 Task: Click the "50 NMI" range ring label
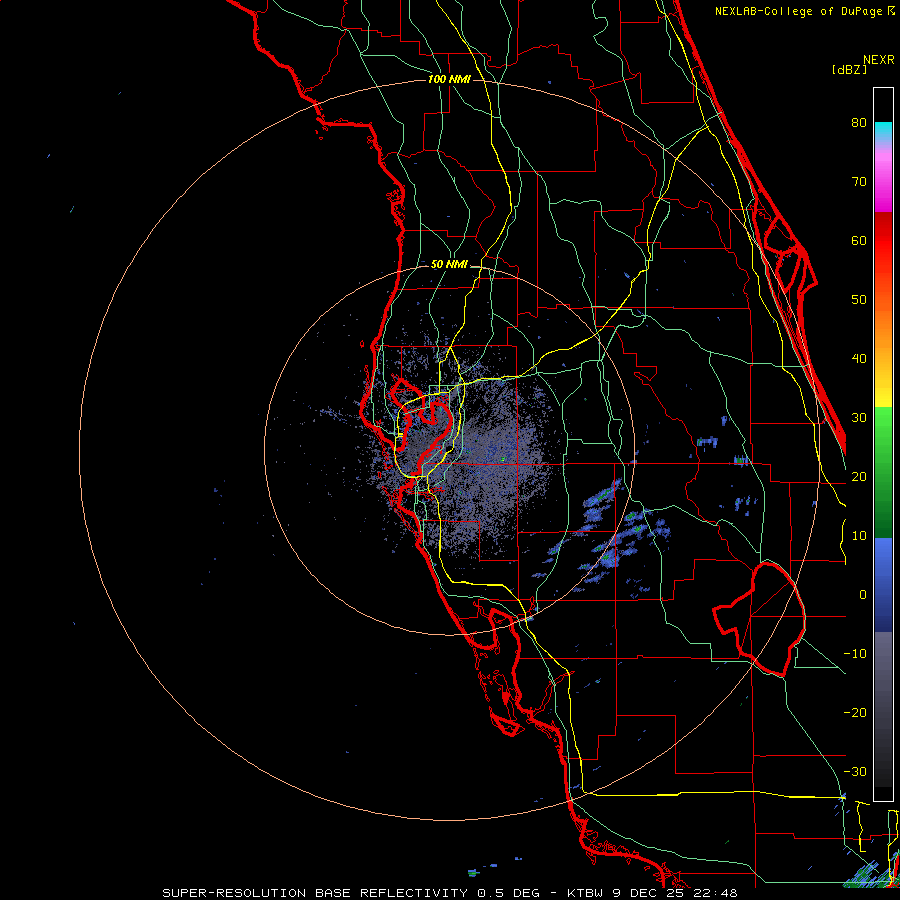click(x=449, y=265)
